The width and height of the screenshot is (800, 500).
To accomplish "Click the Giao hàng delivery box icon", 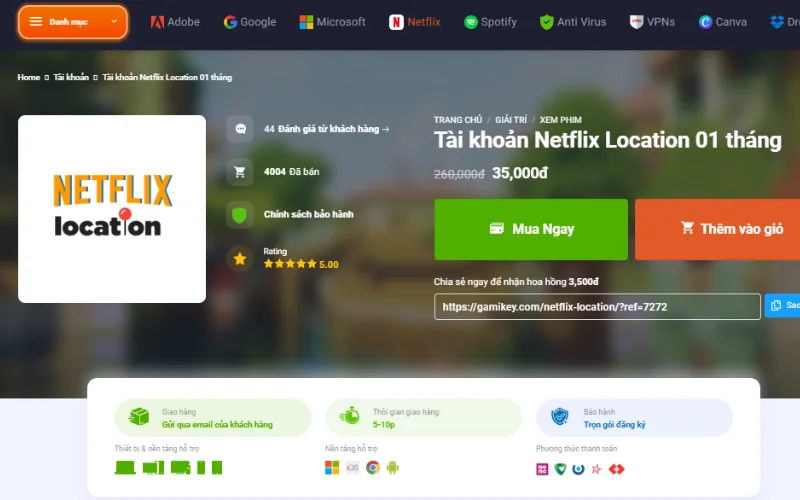I will 139,417.
